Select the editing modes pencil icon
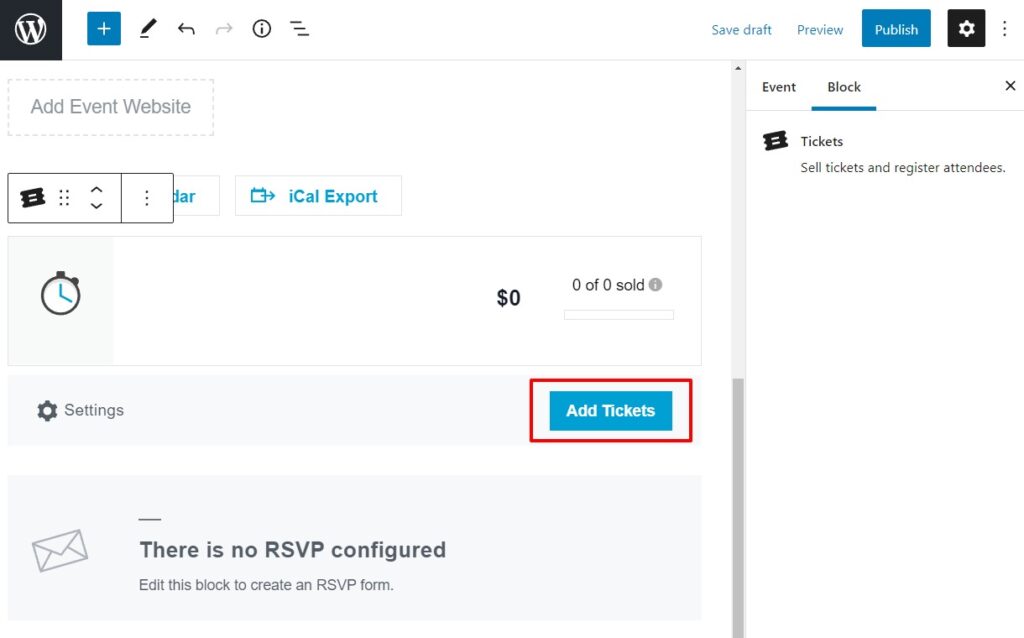 [x=146, y=28]
